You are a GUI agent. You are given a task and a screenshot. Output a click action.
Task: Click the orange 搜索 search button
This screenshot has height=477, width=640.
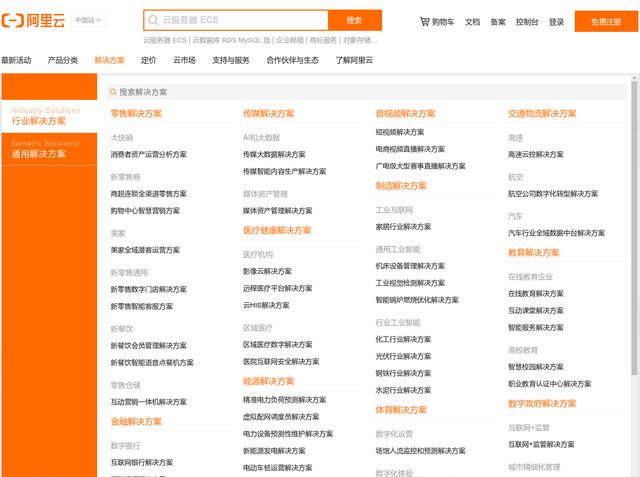point(354,20)
